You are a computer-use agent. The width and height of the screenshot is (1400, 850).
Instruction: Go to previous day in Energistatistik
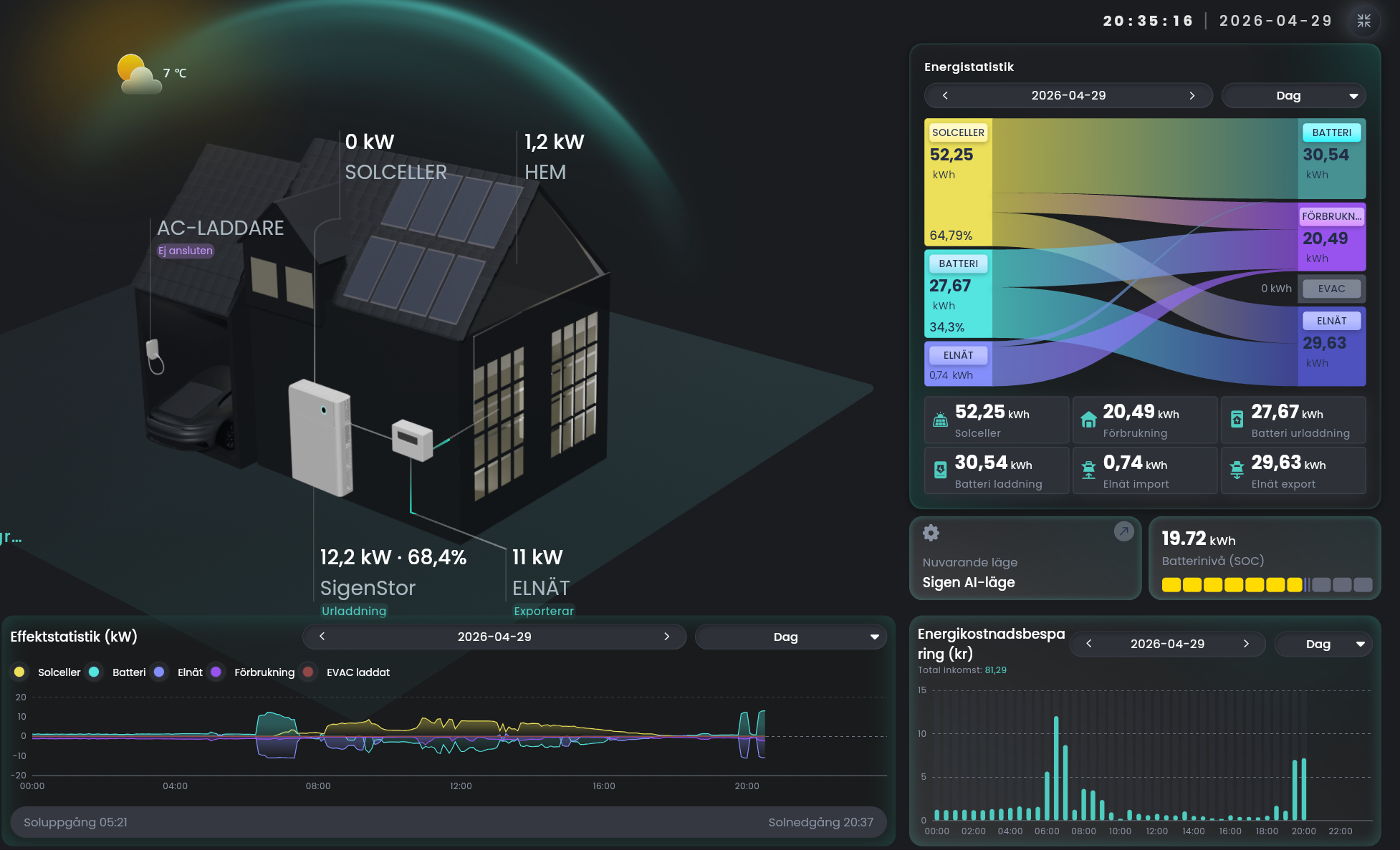tap(945, 95)
